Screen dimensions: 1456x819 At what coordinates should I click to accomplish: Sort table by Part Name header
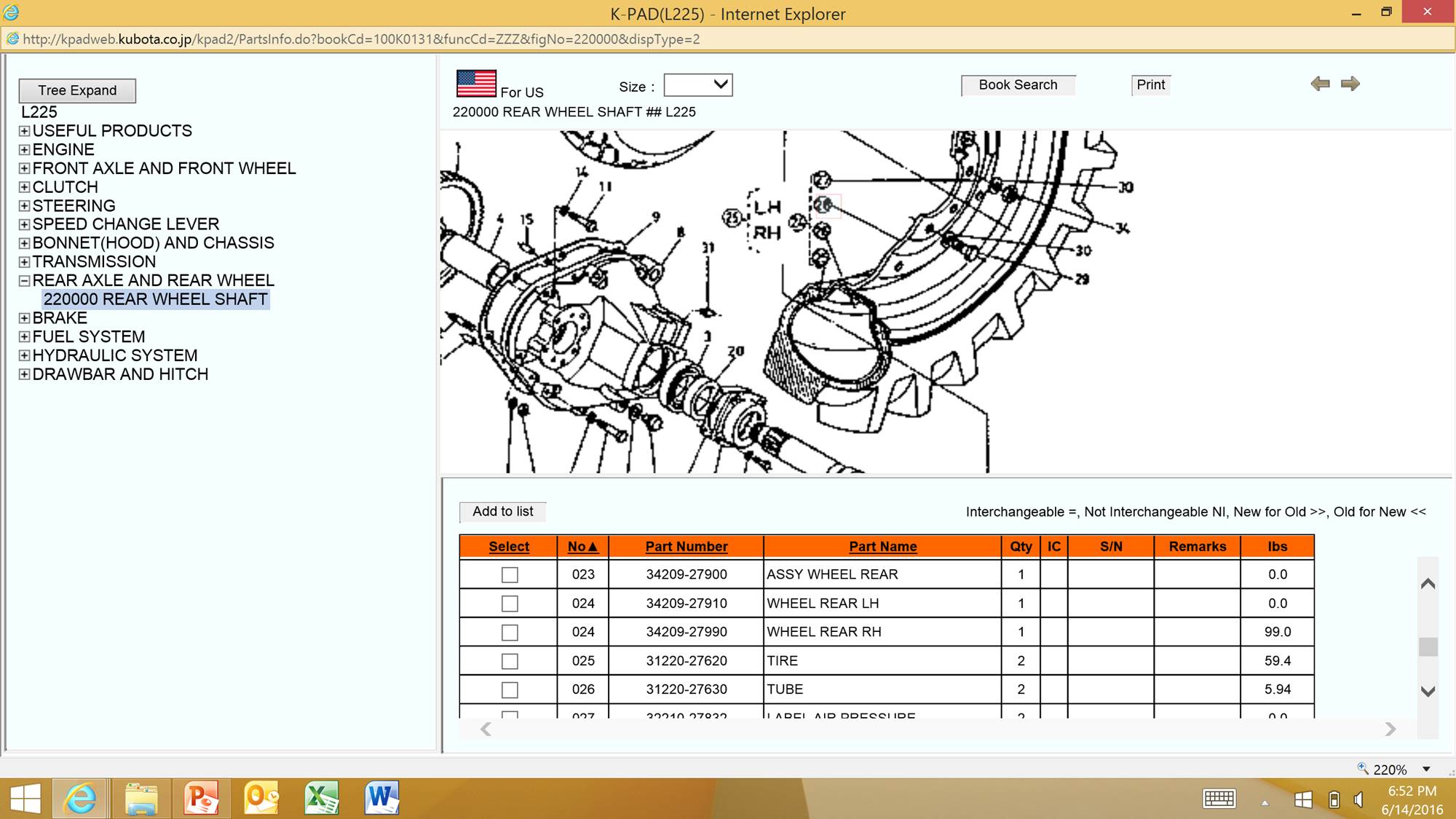point(882,547)
